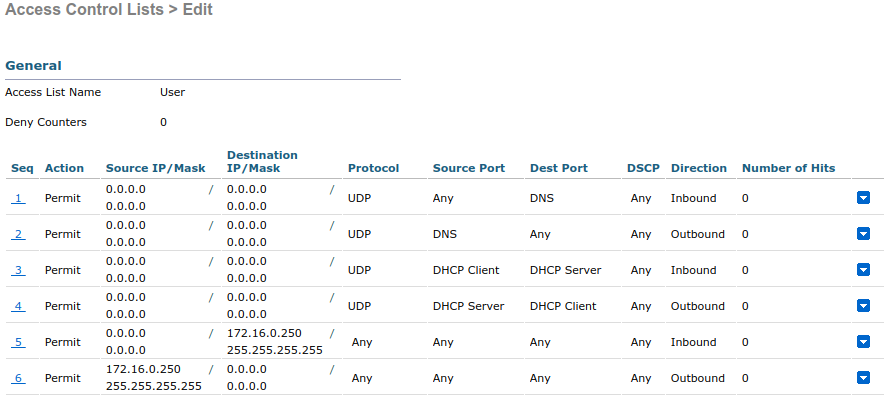The width and height of the screenshot is (884, 403).
Task: Open dropdown arrow for rule sequence 1
Action: (864, 198)
